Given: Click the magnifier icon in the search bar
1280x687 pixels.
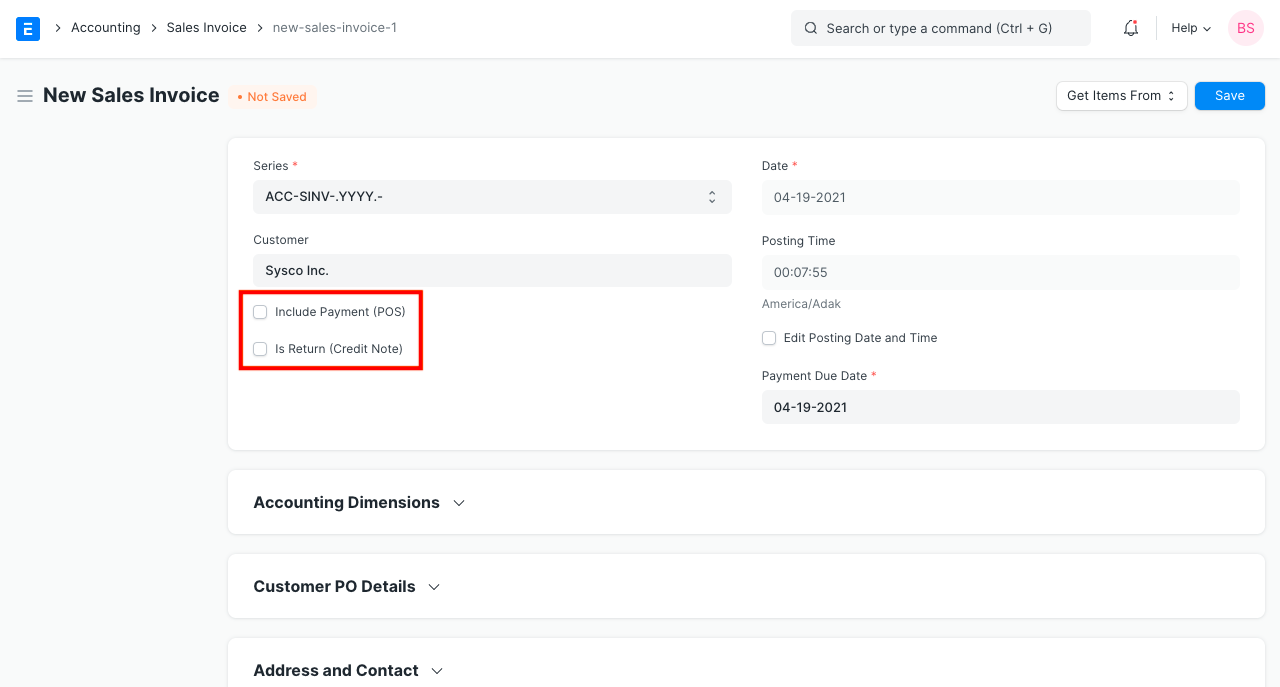Looking at the screenshot, I should (811, 28).
